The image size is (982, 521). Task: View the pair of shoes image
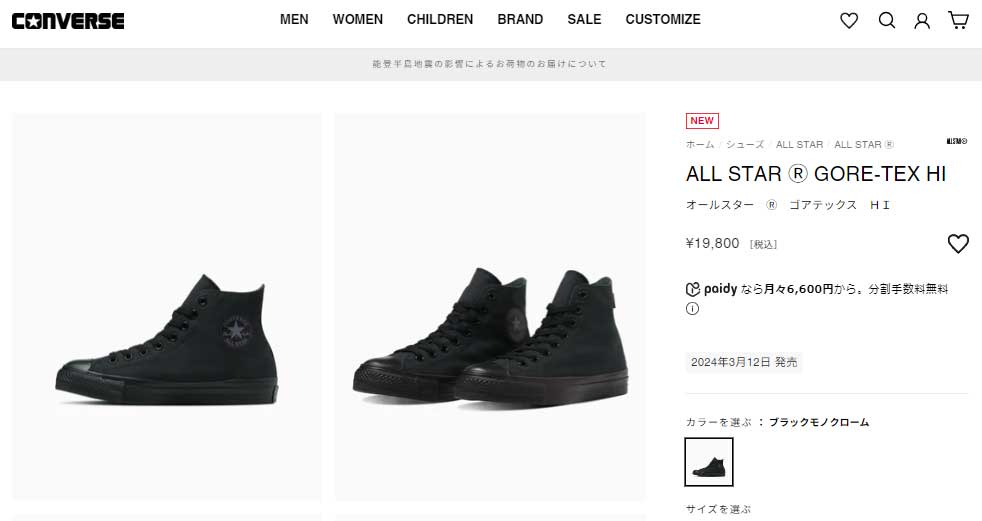point(490,306)
